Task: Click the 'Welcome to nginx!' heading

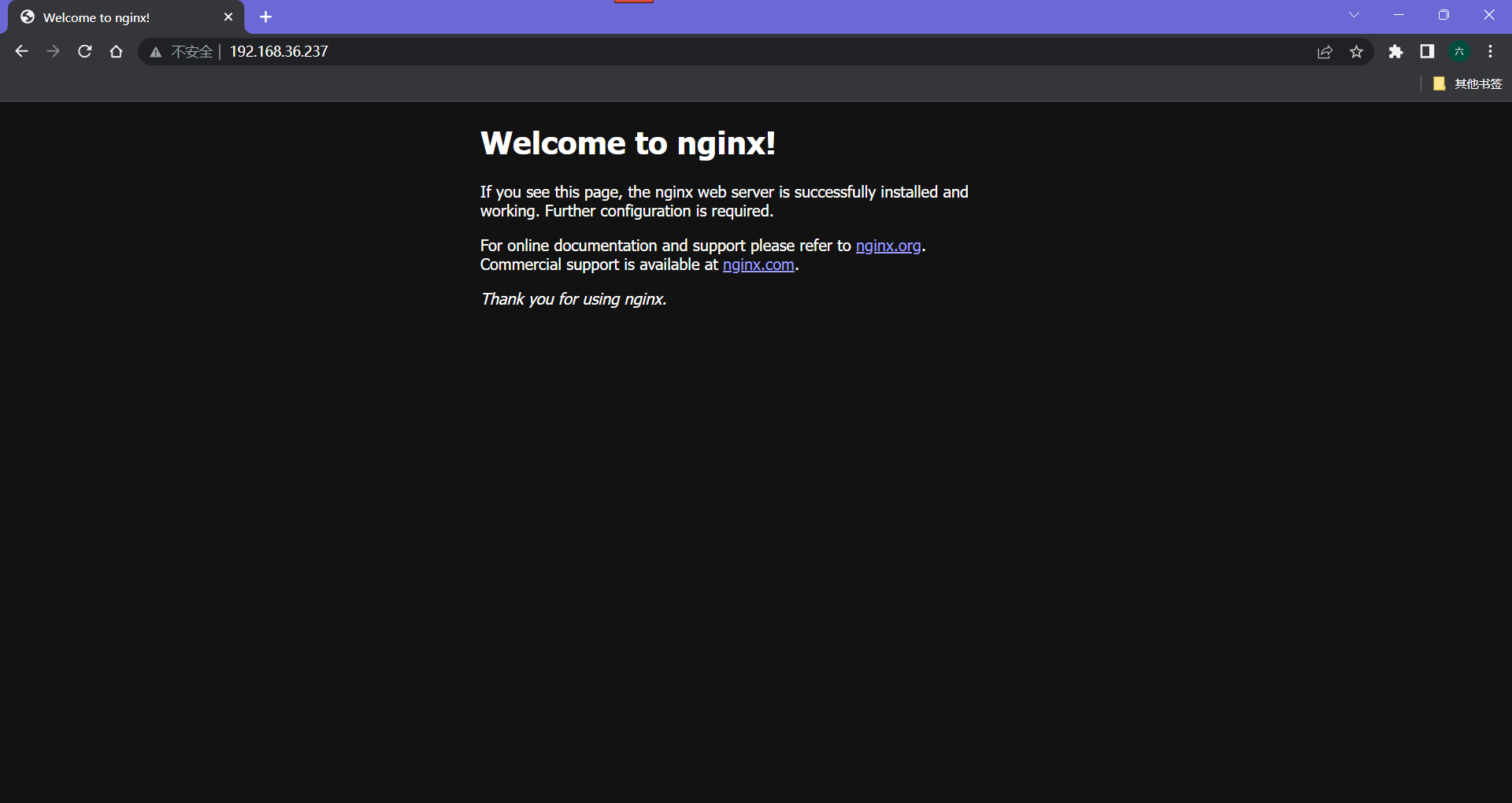Action: pyautogui.click(x=628, y=143)
